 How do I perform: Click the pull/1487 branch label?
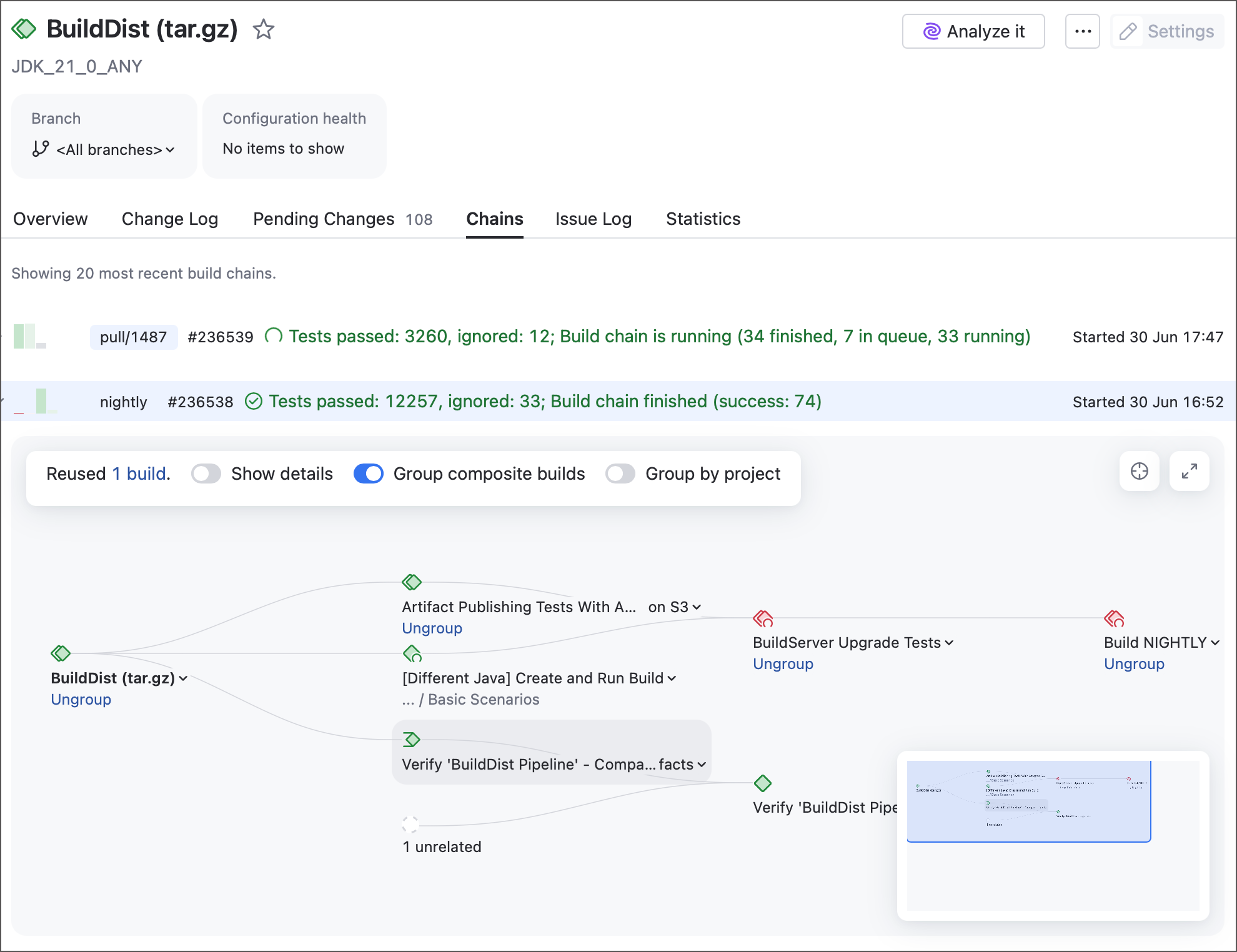point(134,337)
